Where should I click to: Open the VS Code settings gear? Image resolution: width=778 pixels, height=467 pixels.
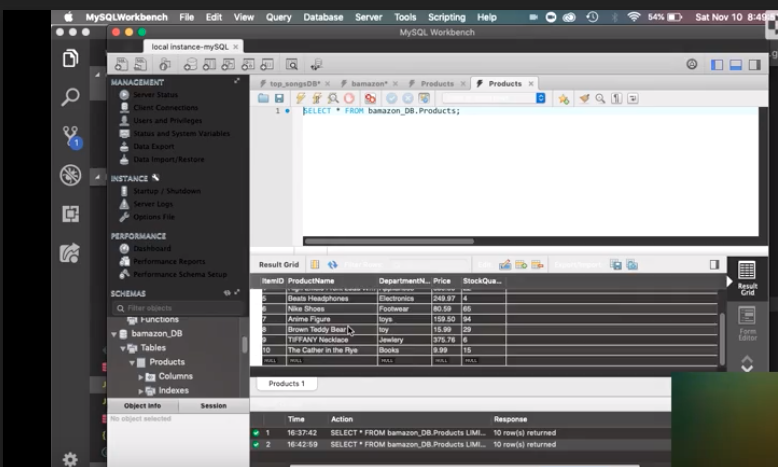pos(70,459)
